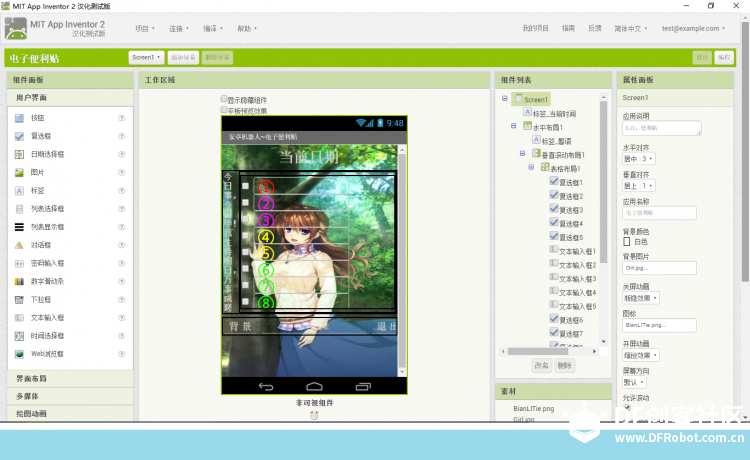Image resolution: width=750 pixels, height=460 pixels.
Task: Click the 水平布局1 layout icon in the component tree
Action: tap(527, 126)
